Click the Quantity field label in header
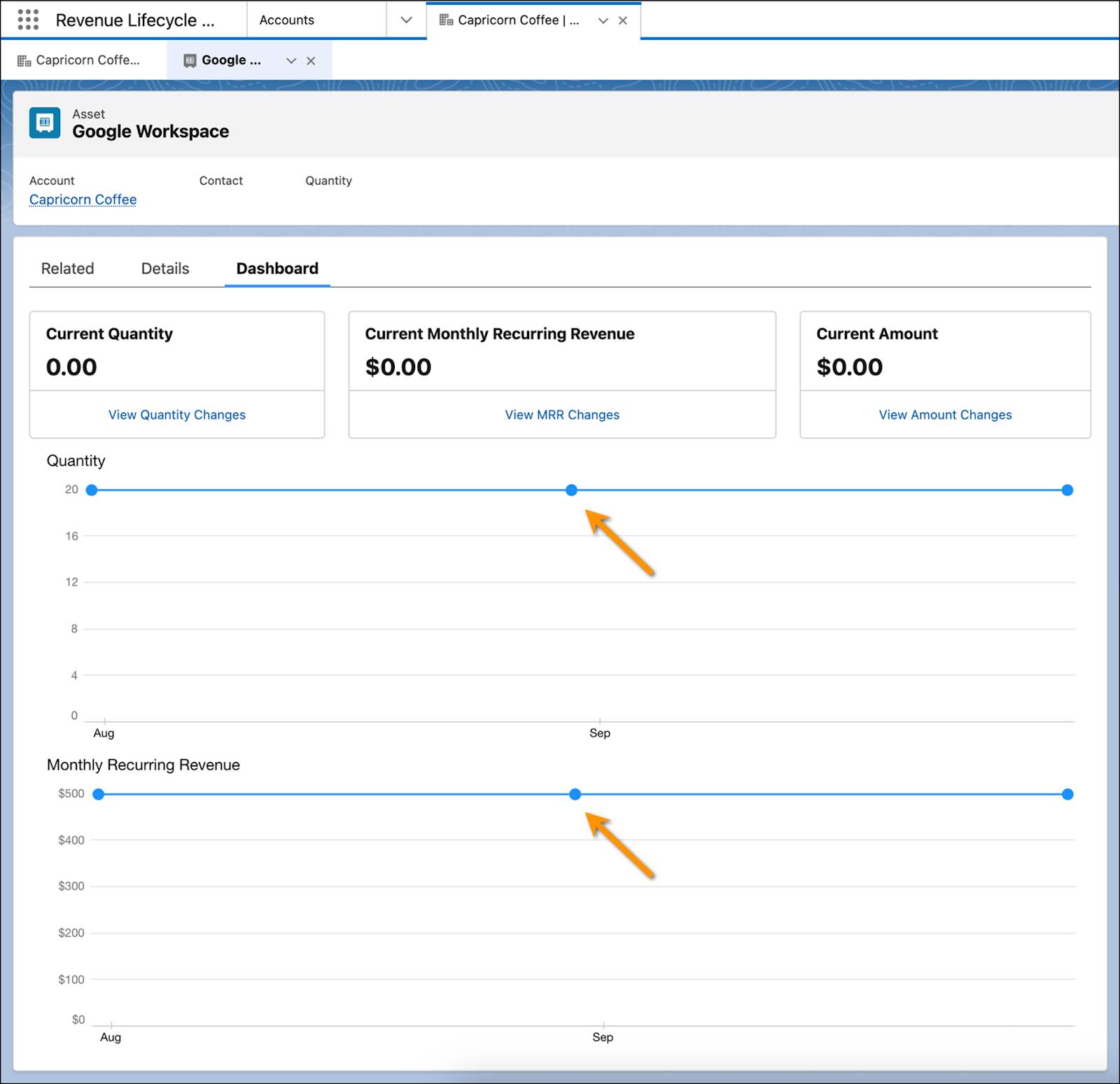Image resolution: width=1120 pixels, height=1084 pixels. pos(328,181)
